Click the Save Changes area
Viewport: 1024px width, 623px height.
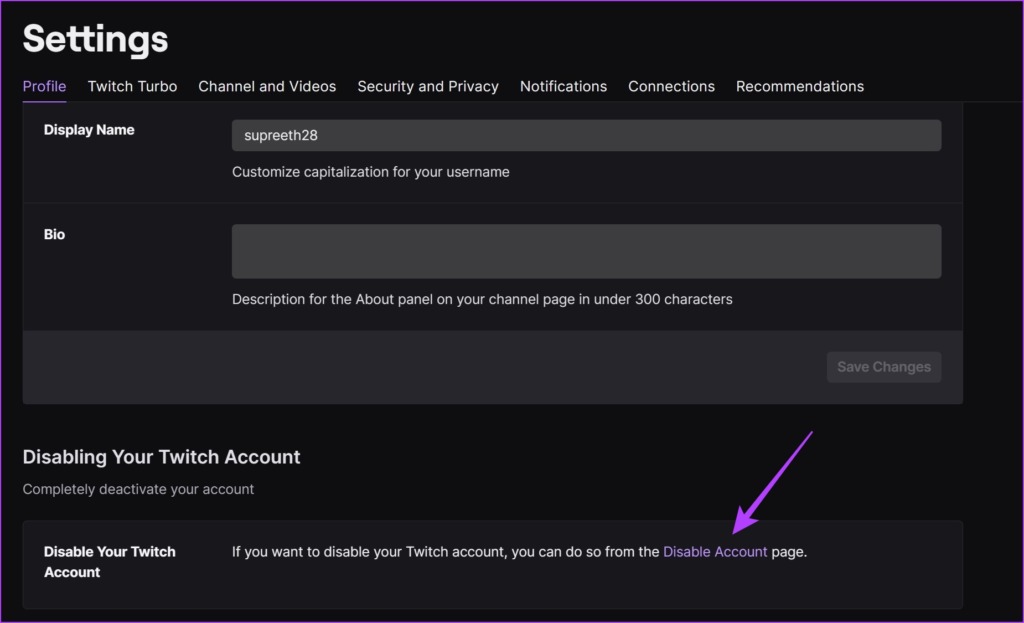pos(883,367)
